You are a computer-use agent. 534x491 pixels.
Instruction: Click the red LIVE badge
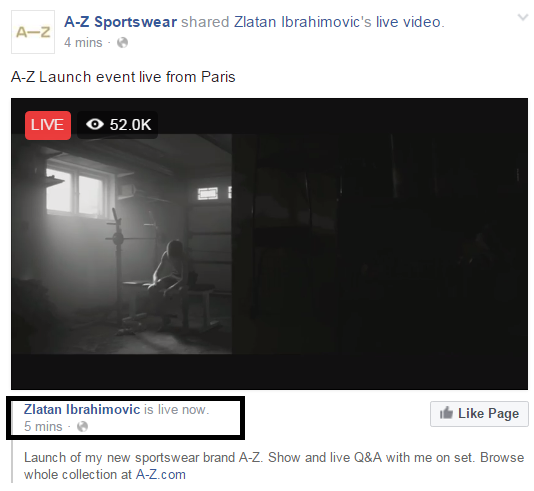click(48, 125)
